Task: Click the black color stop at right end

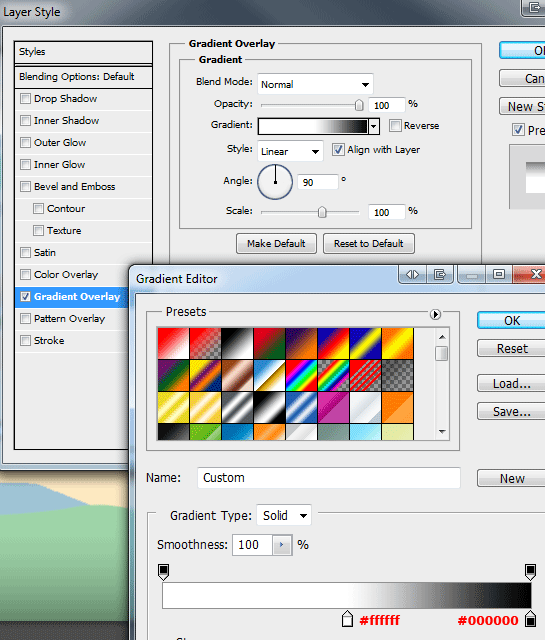Action: (530, 618)
